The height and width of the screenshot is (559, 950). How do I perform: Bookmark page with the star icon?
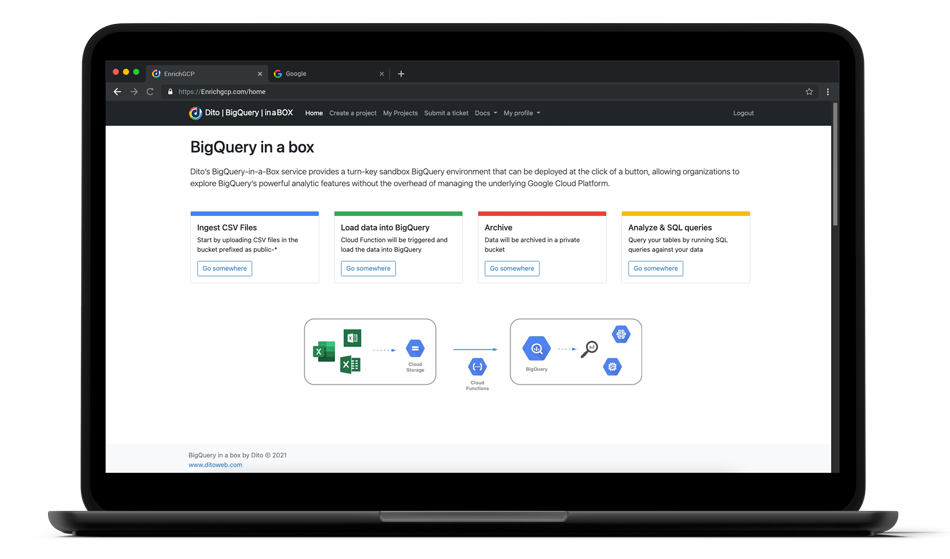coord(809,91)
